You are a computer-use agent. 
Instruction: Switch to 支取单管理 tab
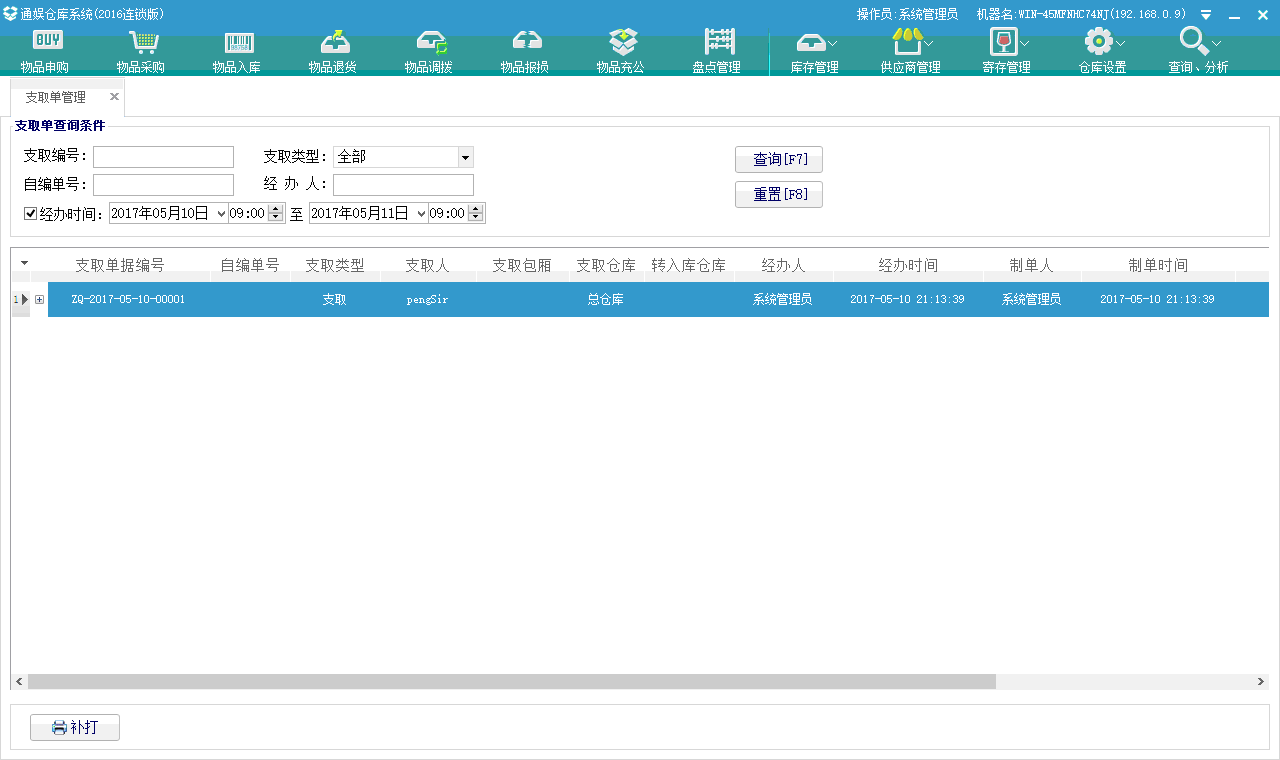click(x=56, y=97)
